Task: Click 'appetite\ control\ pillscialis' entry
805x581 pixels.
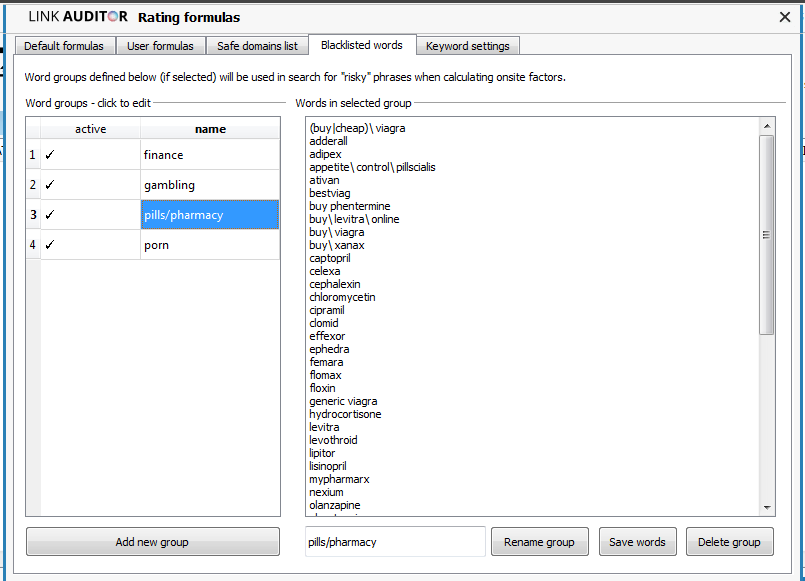Action: pos(372,167)
